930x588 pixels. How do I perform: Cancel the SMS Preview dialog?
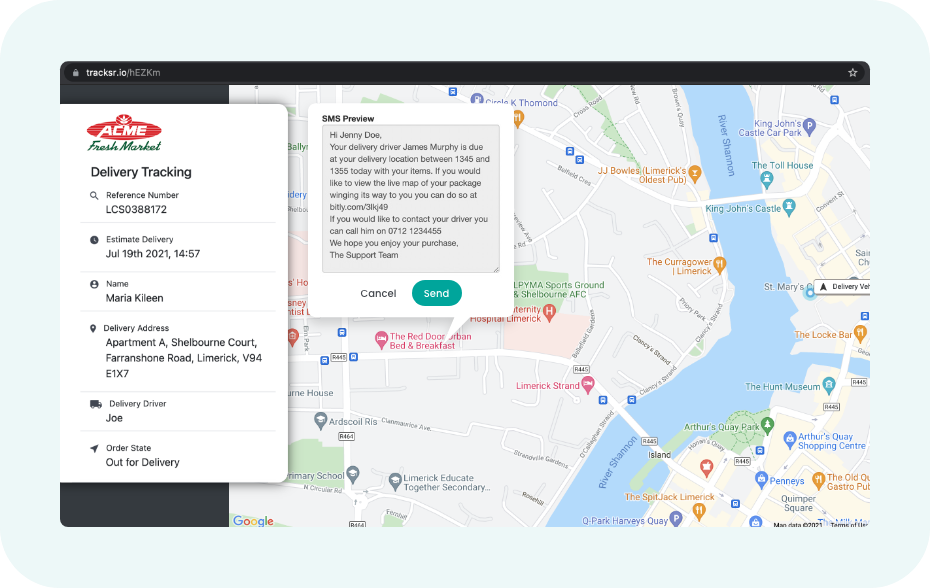(x=378, y=293)
